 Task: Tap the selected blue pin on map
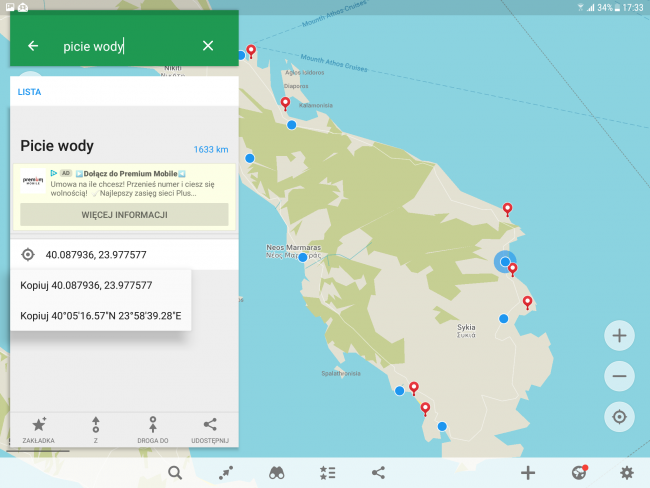point(506,262)
